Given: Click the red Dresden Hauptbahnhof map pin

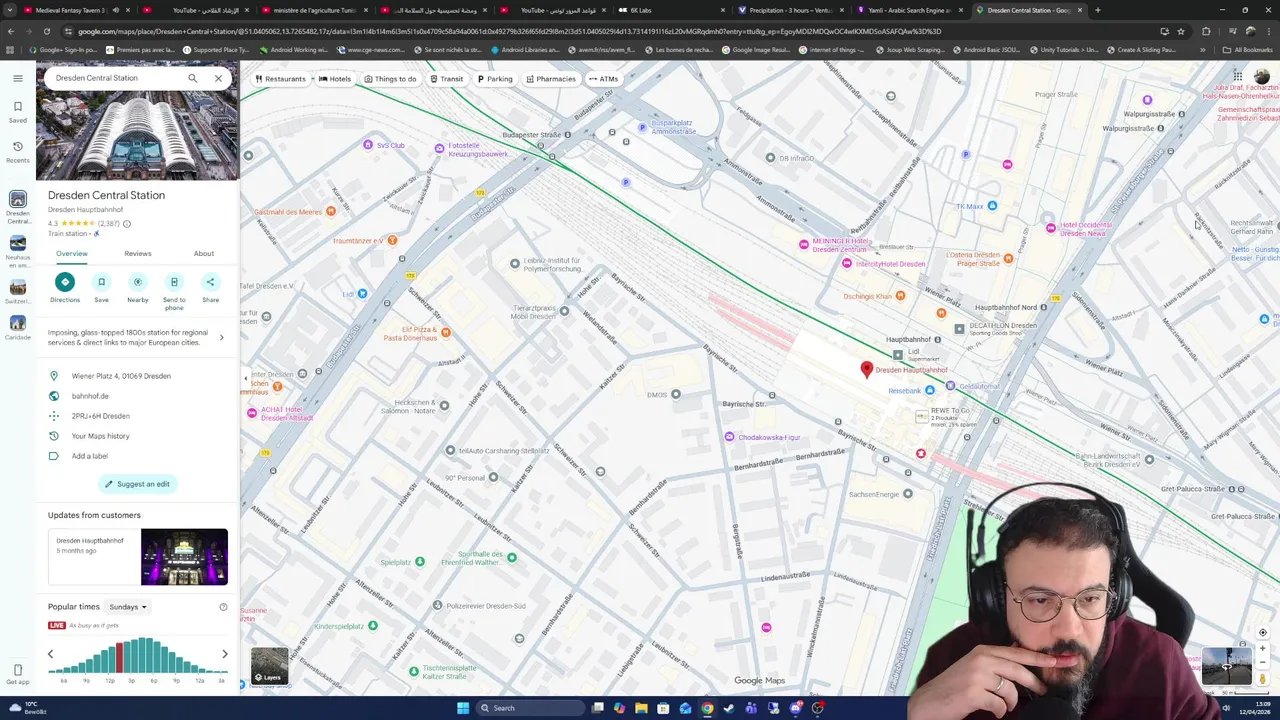Looking at the screenshot, I should click(867, 369).
